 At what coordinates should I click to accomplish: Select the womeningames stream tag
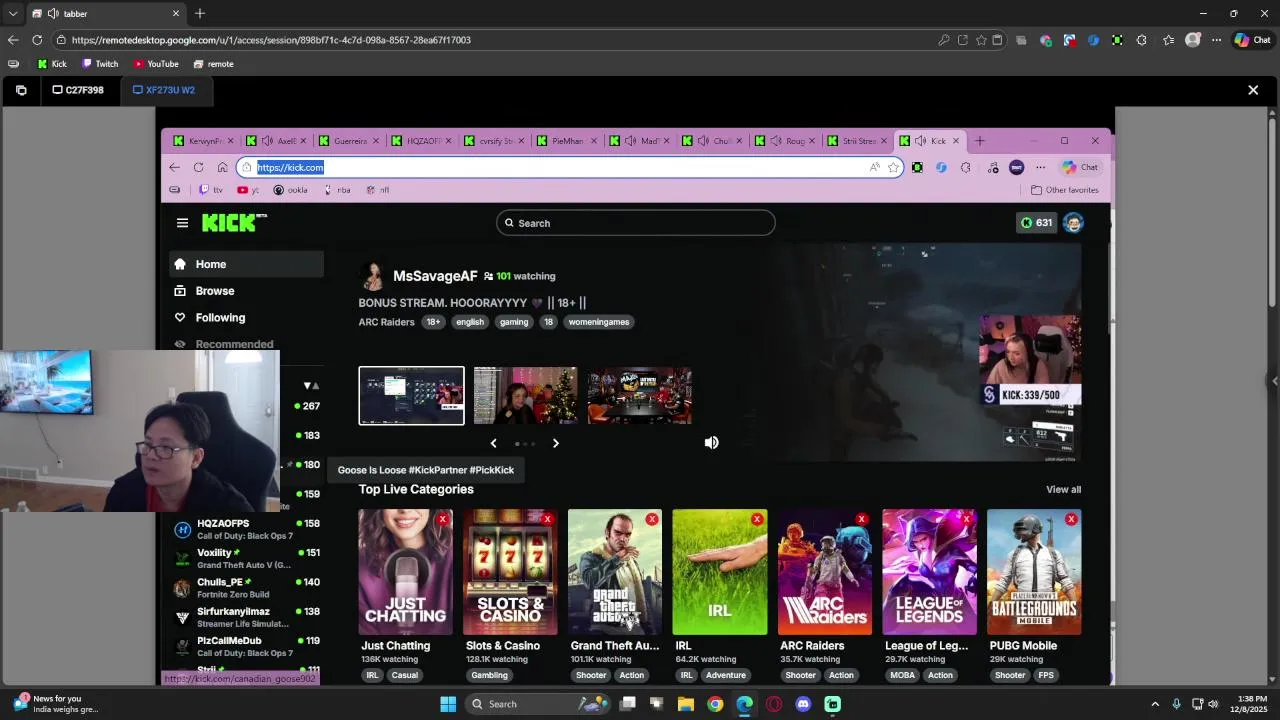[599, 322]
